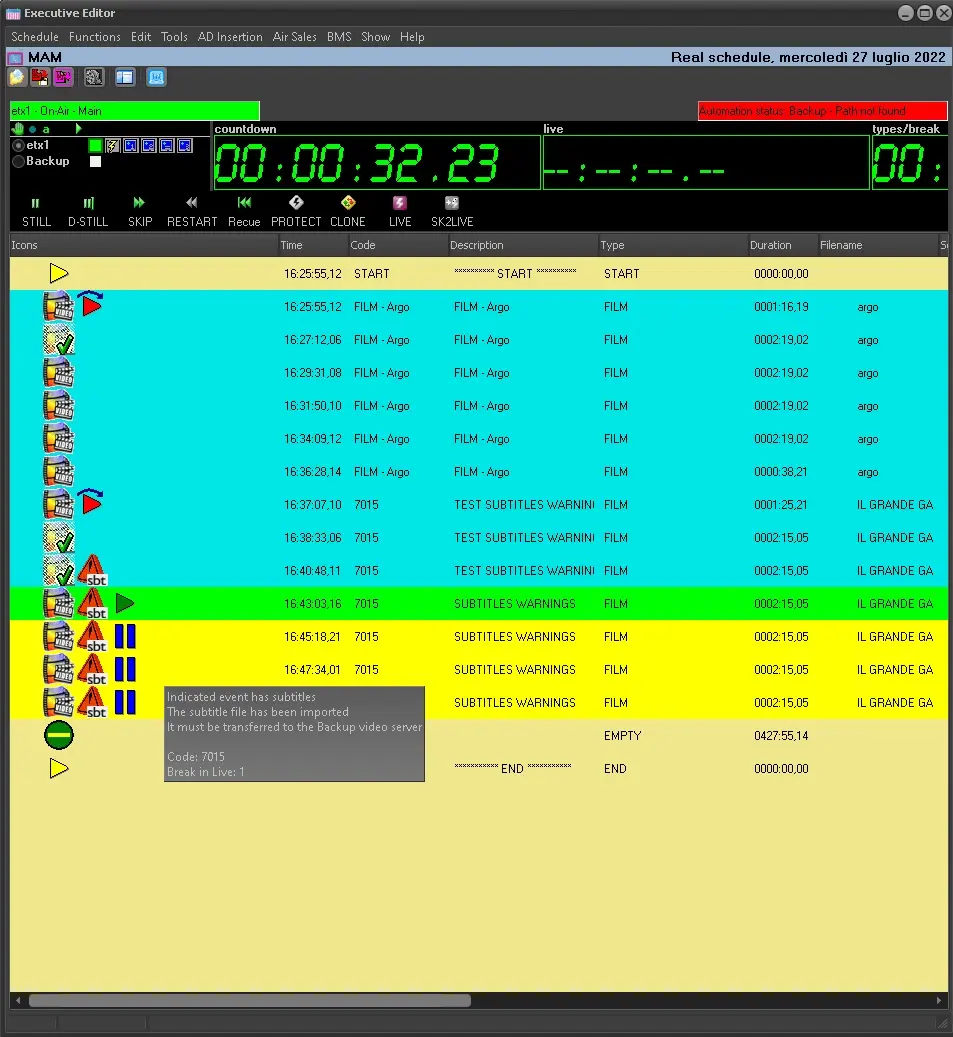The height and width of the screenshot is (1037, 953).
Task: Sort by the Description column header
Action: pos(477,245)
